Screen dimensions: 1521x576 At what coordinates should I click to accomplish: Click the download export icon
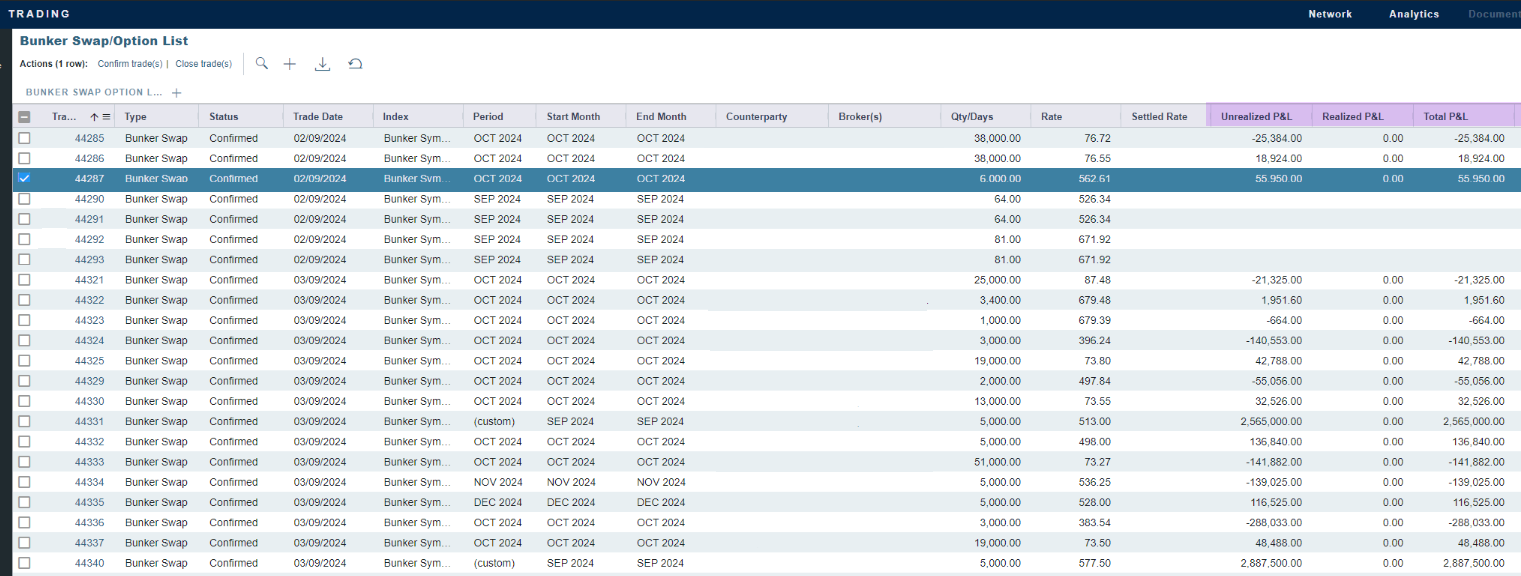click(322, 64)
